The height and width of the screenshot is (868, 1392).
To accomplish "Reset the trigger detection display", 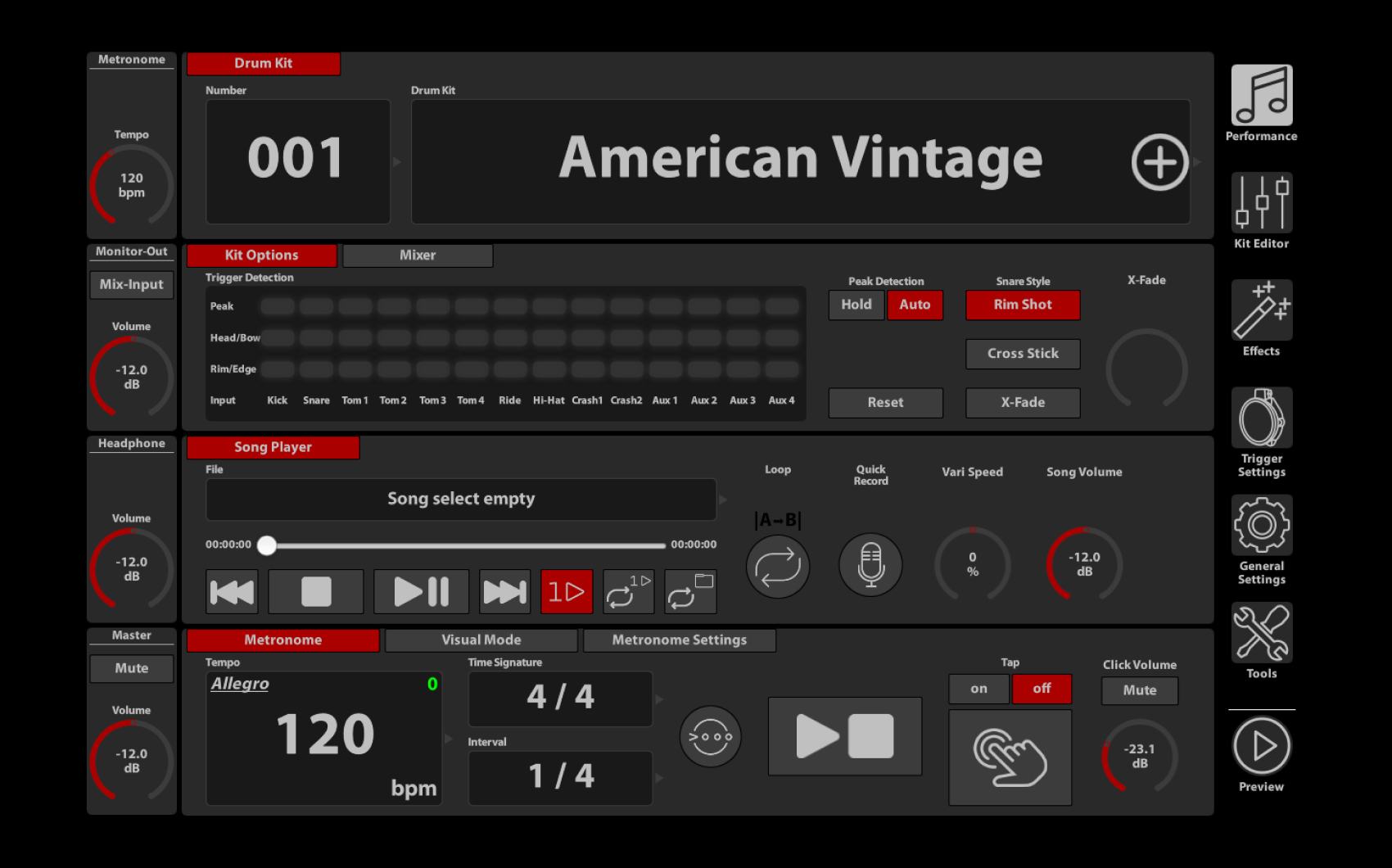I will pyautogui.click(x=885, y=402).
